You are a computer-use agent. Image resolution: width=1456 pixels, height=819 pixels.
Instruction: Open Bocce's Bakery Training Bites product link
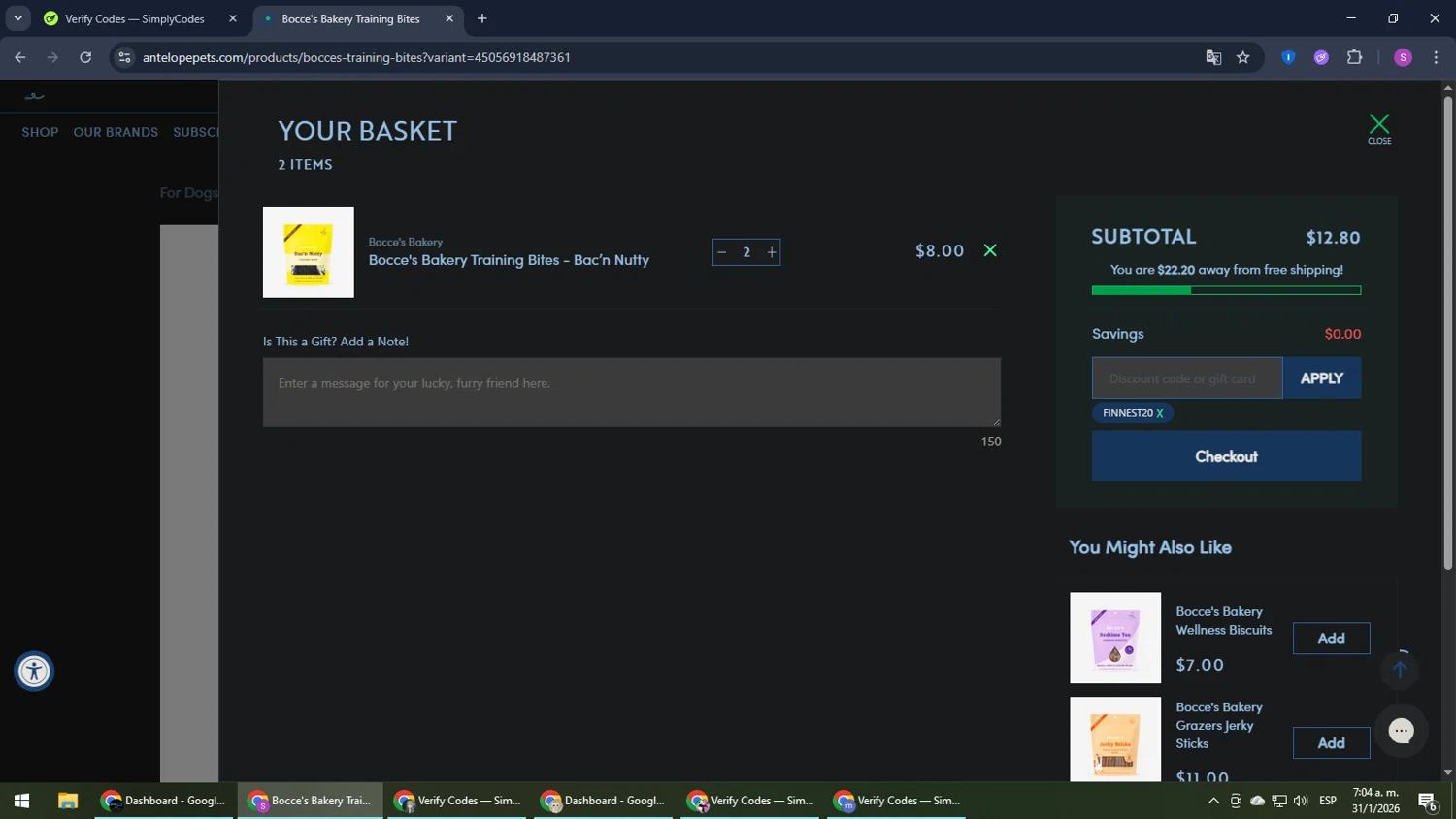509,260
